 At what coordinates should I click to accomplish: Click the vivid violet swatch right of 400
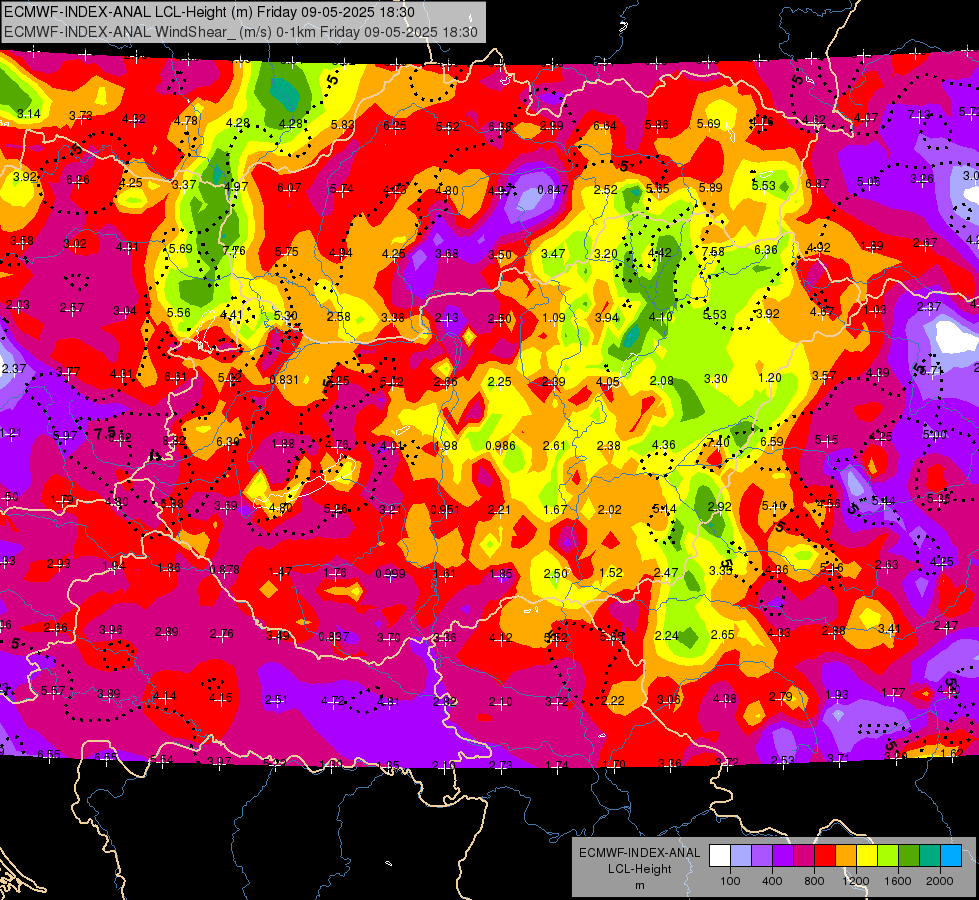(x=783, y=856)
